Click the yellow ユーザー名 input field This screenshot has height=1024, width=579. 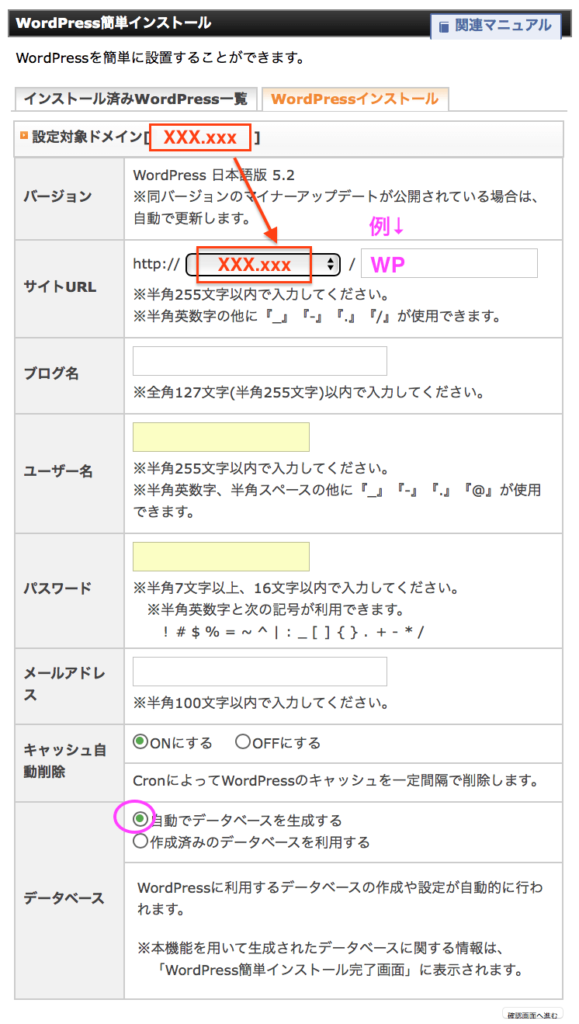tap(221, 438)
